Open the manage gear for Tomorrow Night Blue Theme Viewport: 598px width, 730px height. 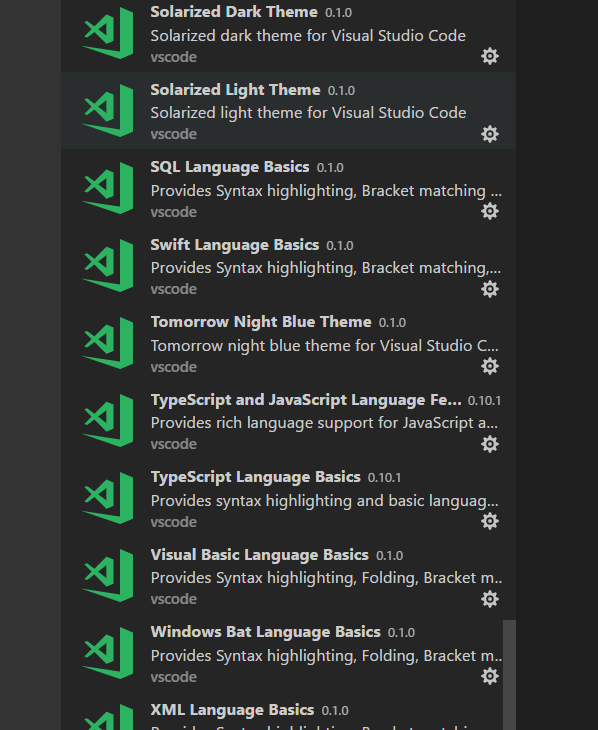489,366
